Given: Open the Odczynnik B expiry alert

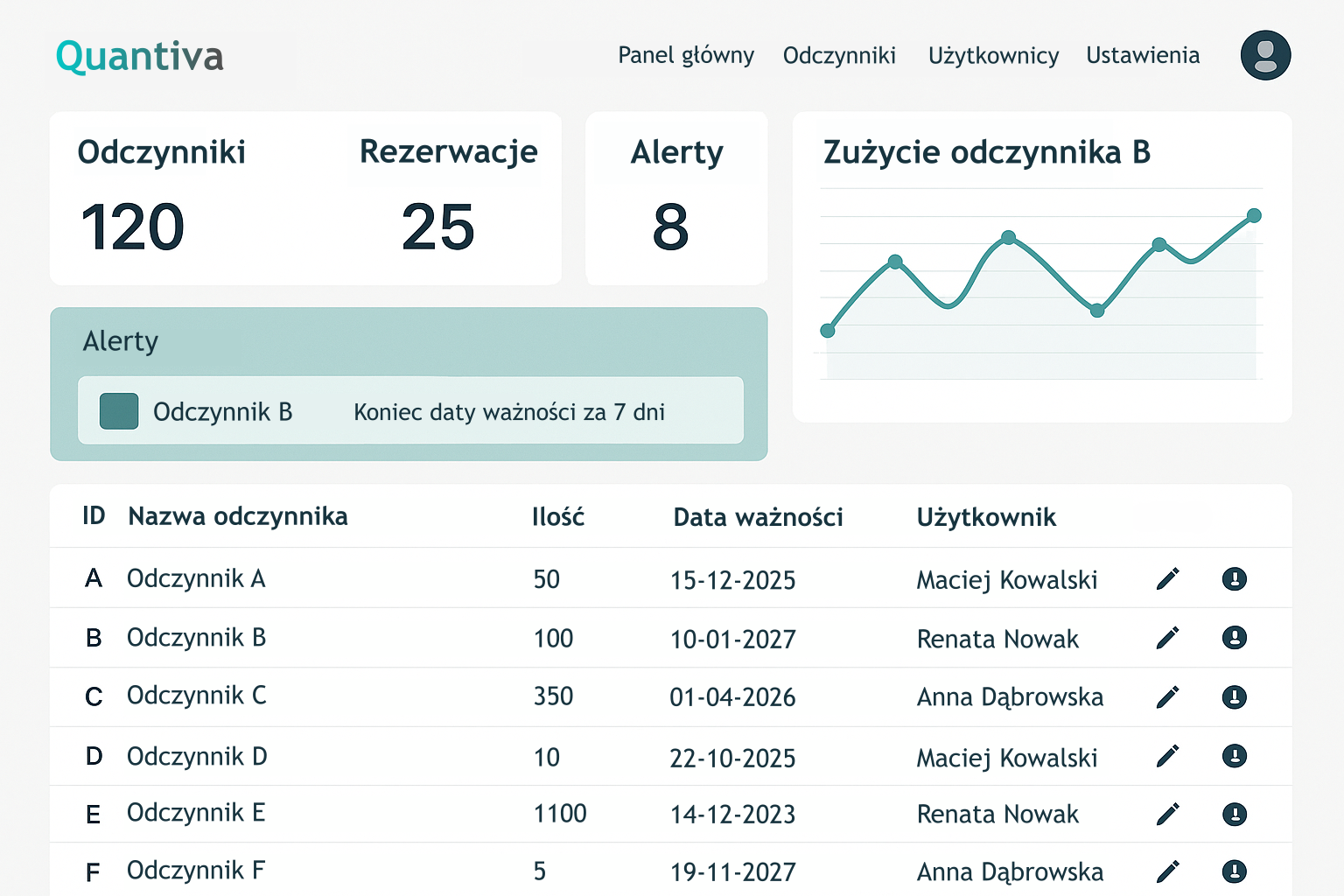Looking at the screenshot, I should click(410, 411).
